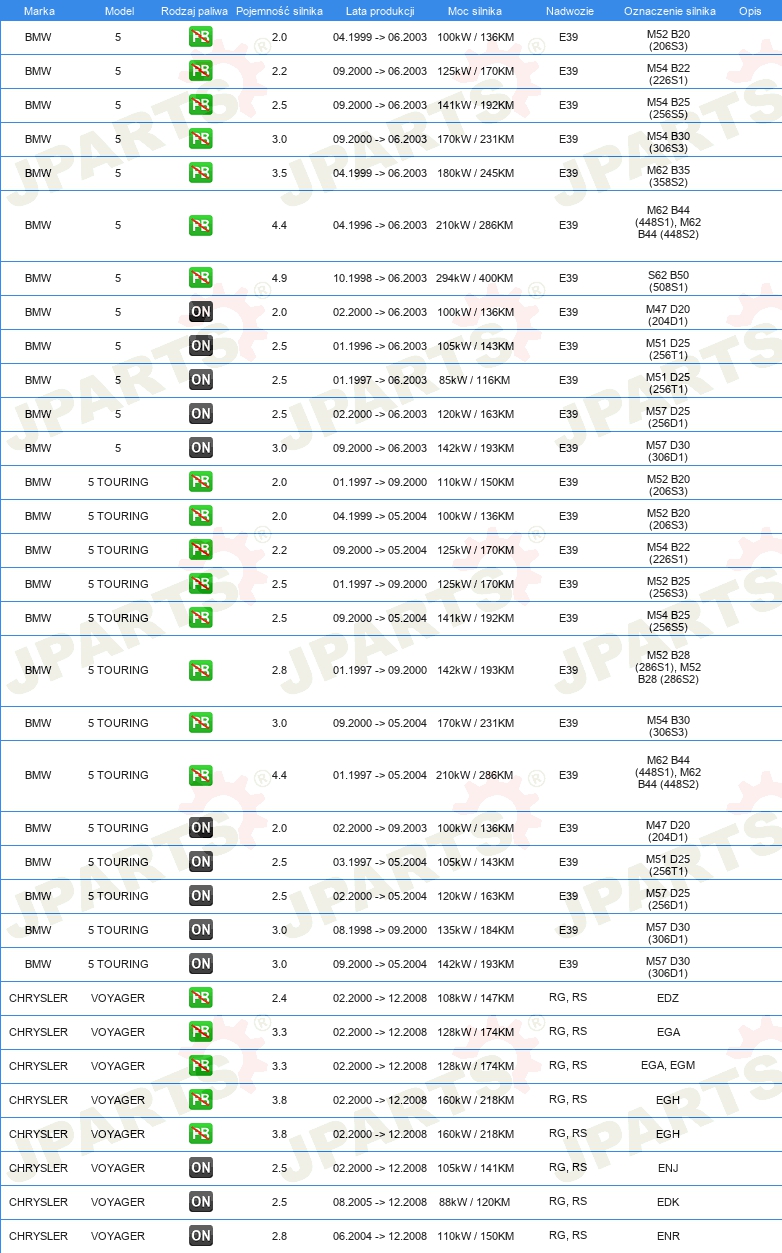This screenshot has width=782, height=1253.
Task: Select the 02.2000 -> 09.2003 production years cell
Action: click(x=380, y=828)
